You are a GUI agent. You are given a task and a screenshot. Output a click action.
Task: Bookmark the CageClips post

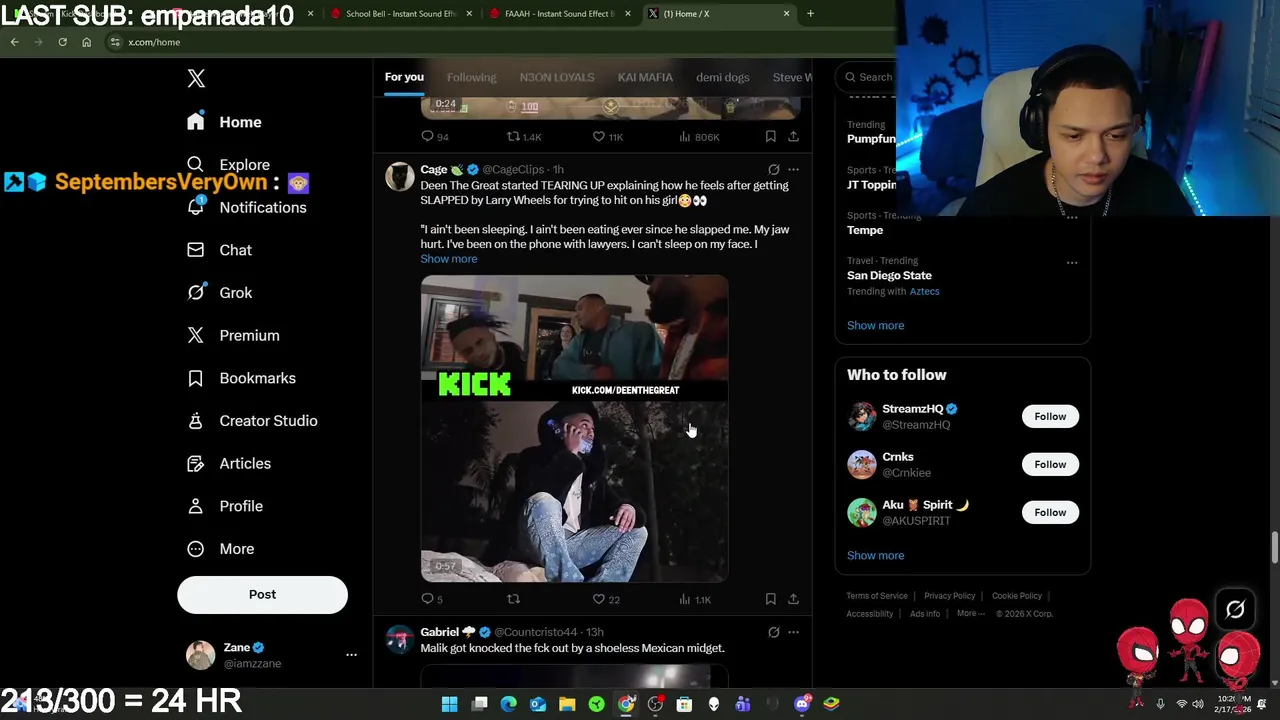tap(770, 599)
